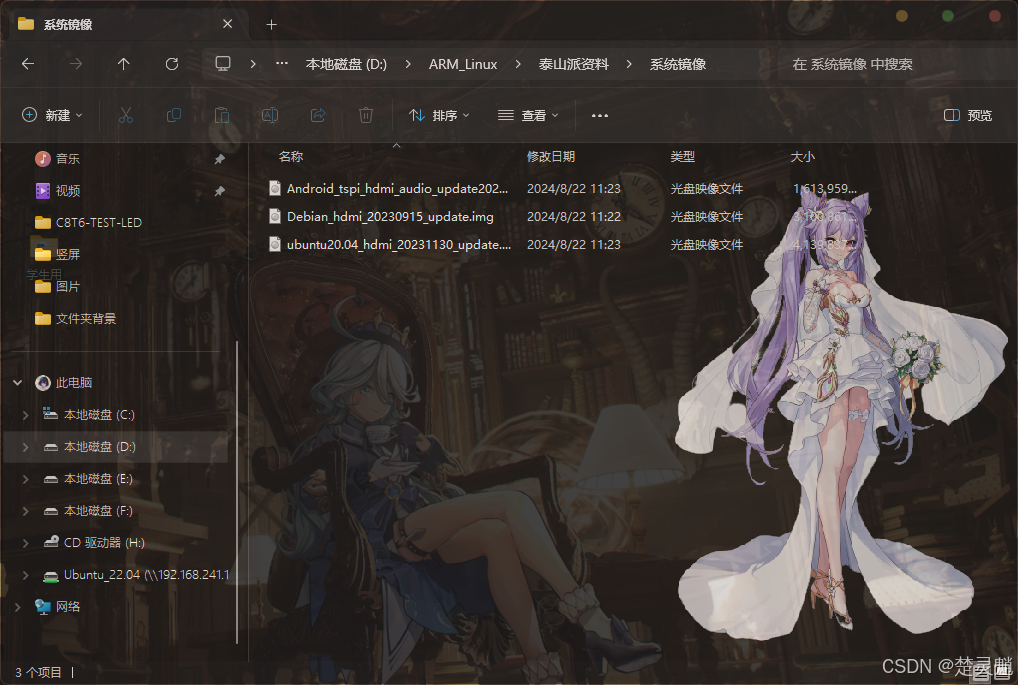Expand 本地磁盘 (F:) in the tree
The image size is (1018, 685).
[25, 511]
